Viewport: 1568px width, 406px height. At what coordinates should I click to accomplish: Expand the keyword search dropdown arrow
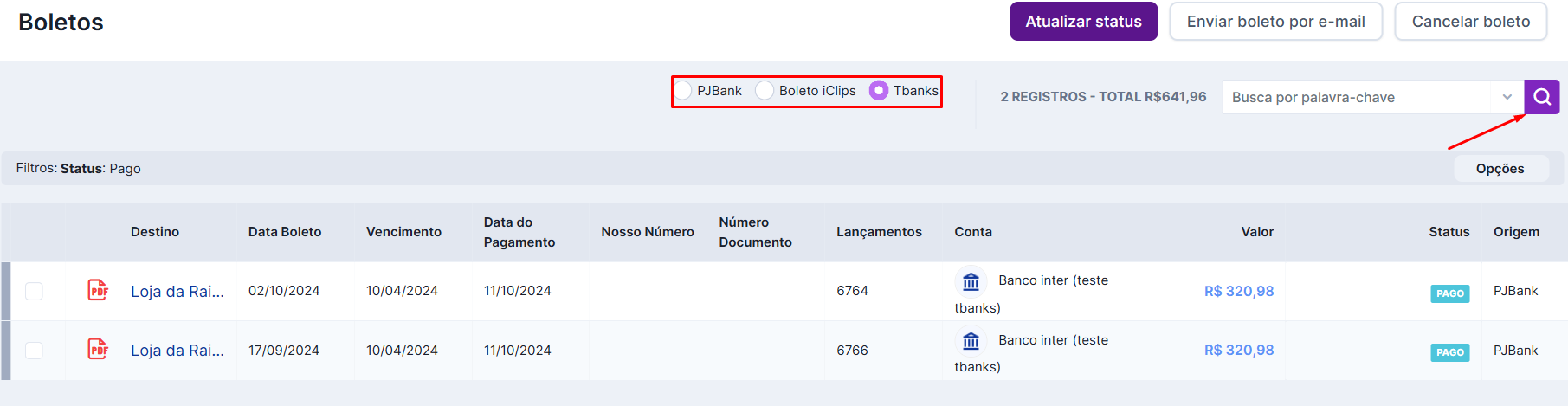pyautogui.click(x=1507, y=97)
